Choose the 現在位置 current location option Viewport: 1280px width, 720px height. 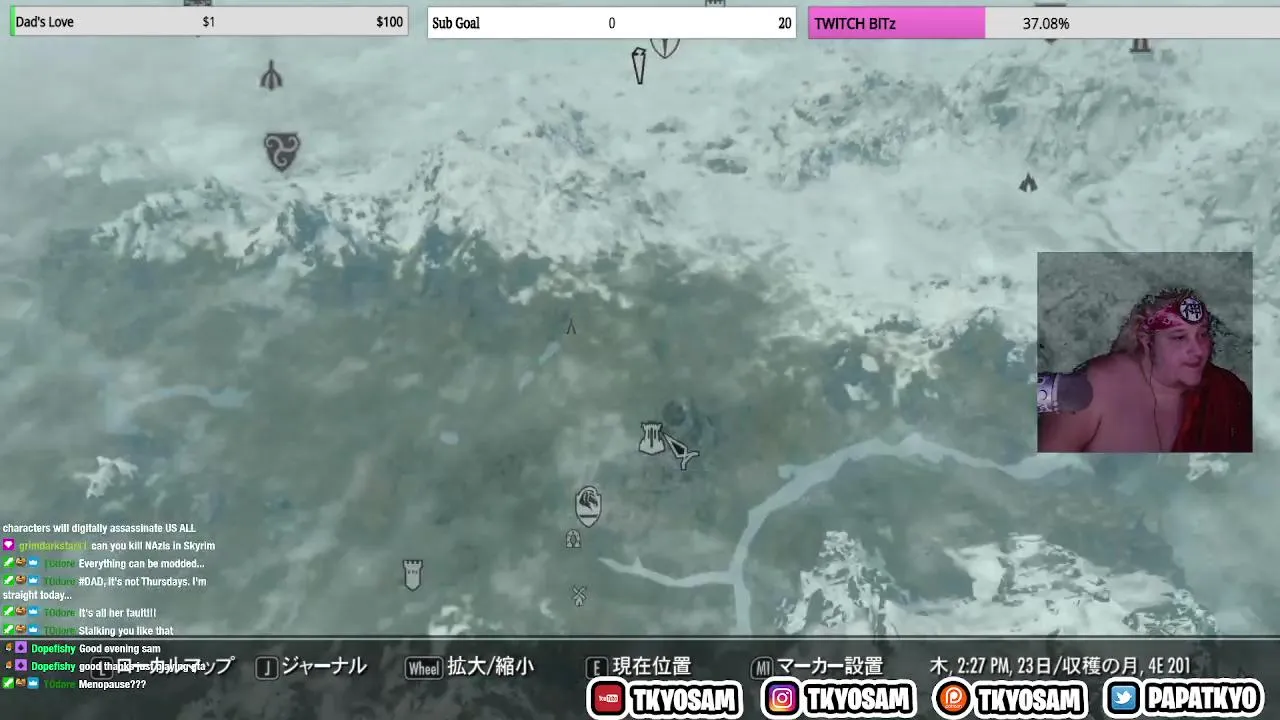[x=651, y=666]
